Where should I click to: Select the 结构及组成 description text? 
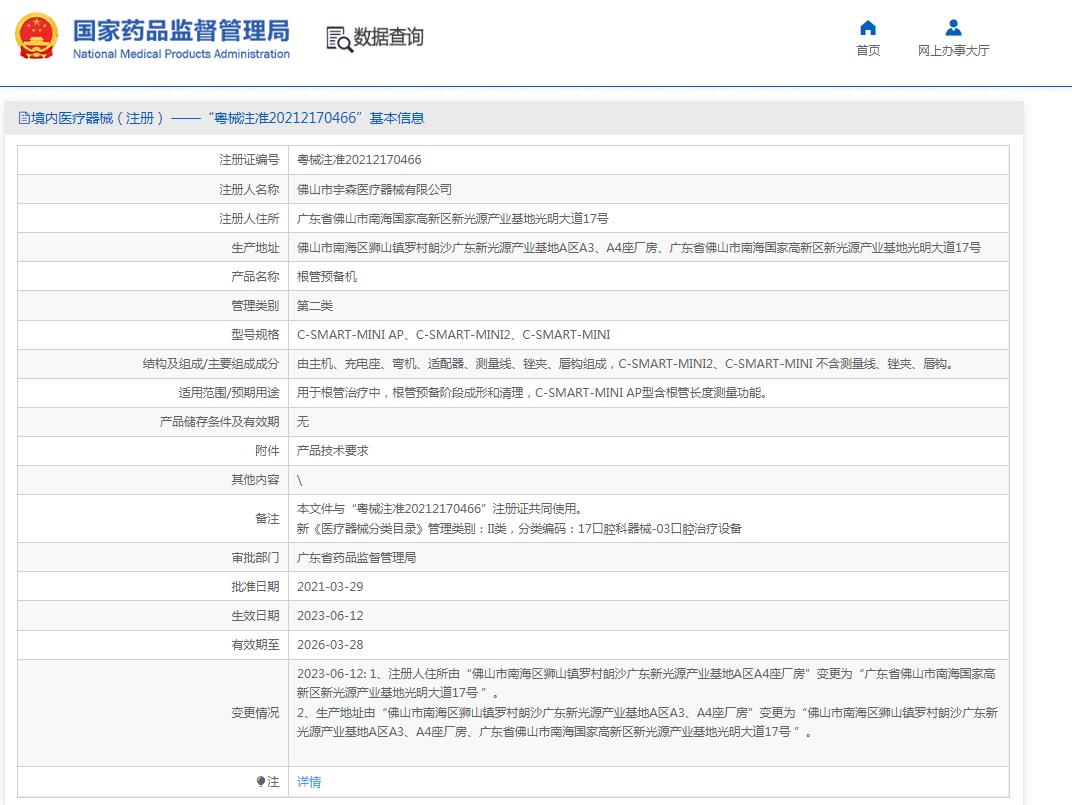(x=625, y=364)
